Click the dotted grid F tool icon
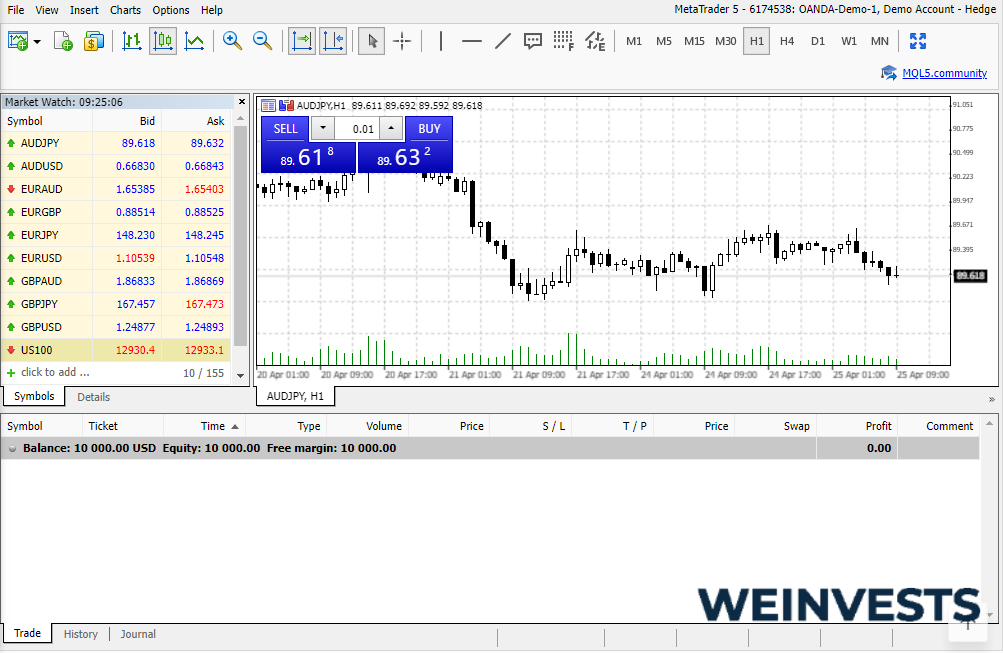Screen dimensions: 1003x653 564,41
